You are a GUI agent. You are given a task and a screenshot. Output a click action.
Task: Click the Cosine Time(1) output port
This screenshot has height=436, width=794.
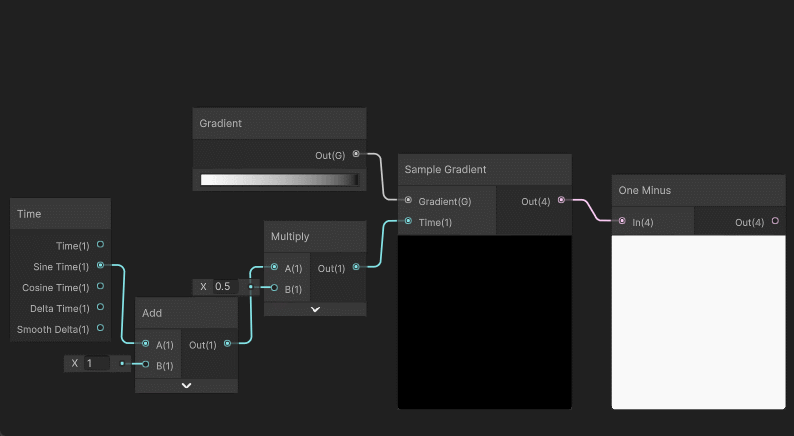coord(100,287)
